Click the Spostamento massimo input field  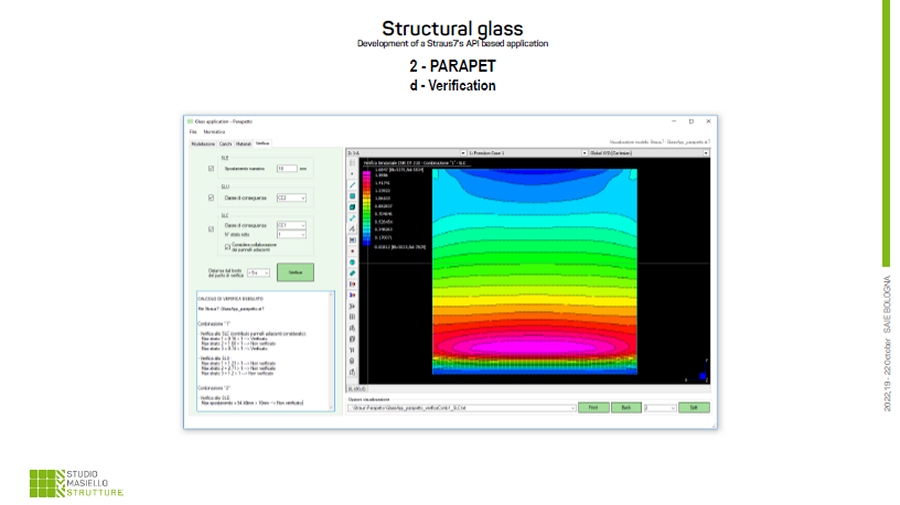point(286,169)
